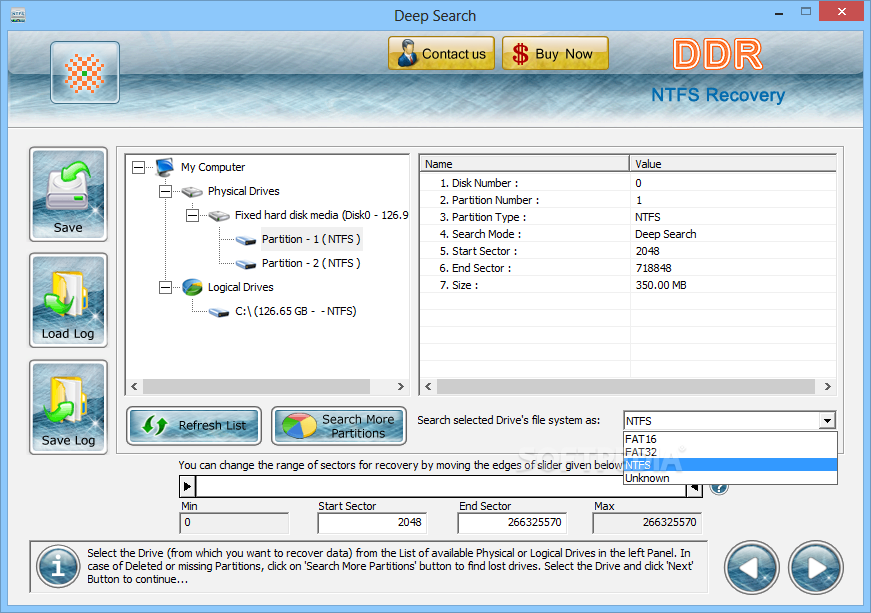Click the '1. Disk Number :' row

(628, 183)
